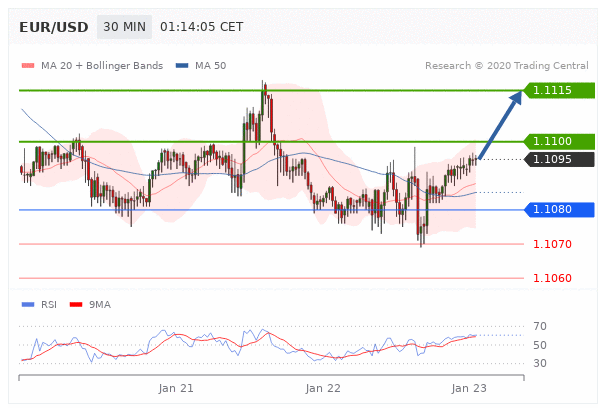The image size is (603, 412).
Task: Click the 1.1095 current price label
Action: pos(560,159)
